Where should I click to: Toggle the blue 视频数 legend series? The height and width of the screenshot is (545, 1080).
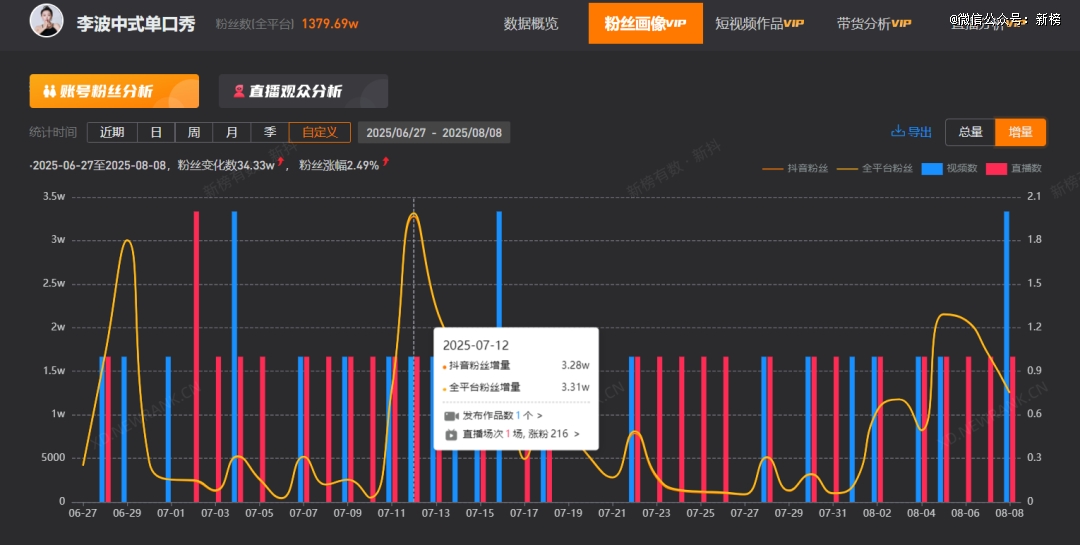949,168
